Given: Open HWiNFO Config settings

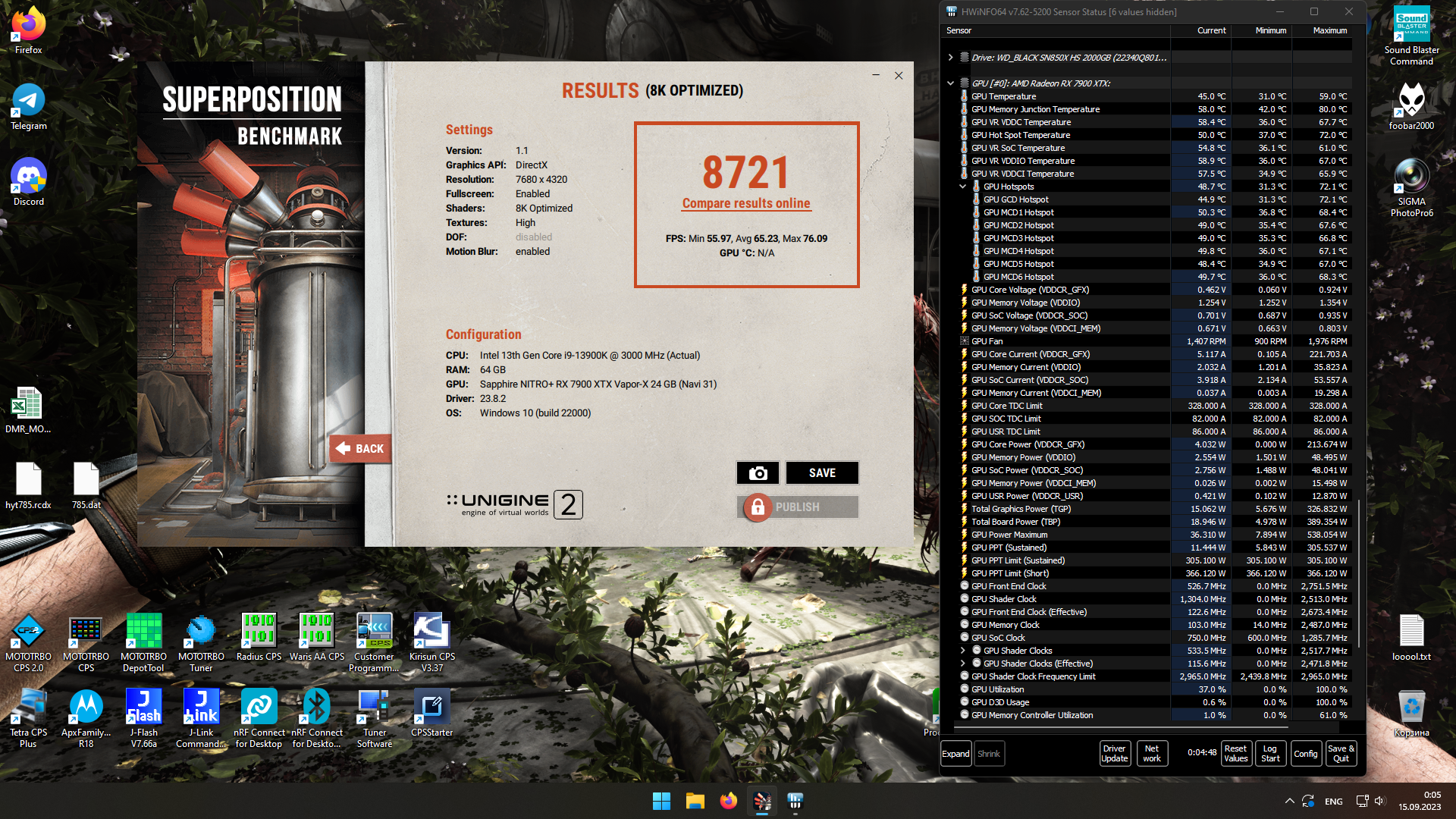Looking at the screenshot, I should point(1305,754).
